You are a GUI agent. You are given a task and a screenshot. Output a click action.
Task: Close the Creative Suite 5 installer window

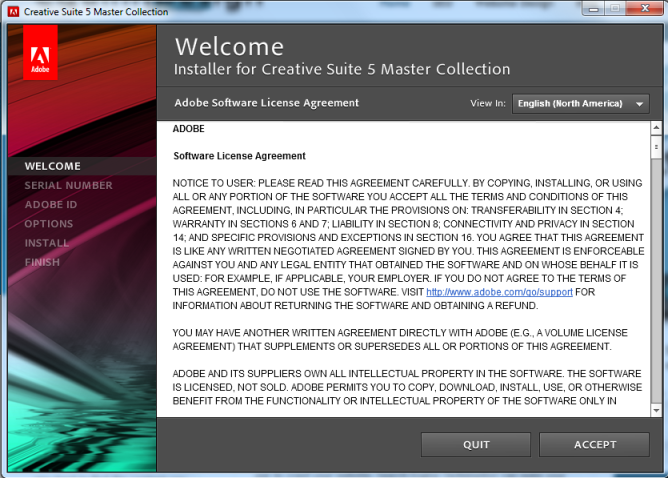coord(645,10)
